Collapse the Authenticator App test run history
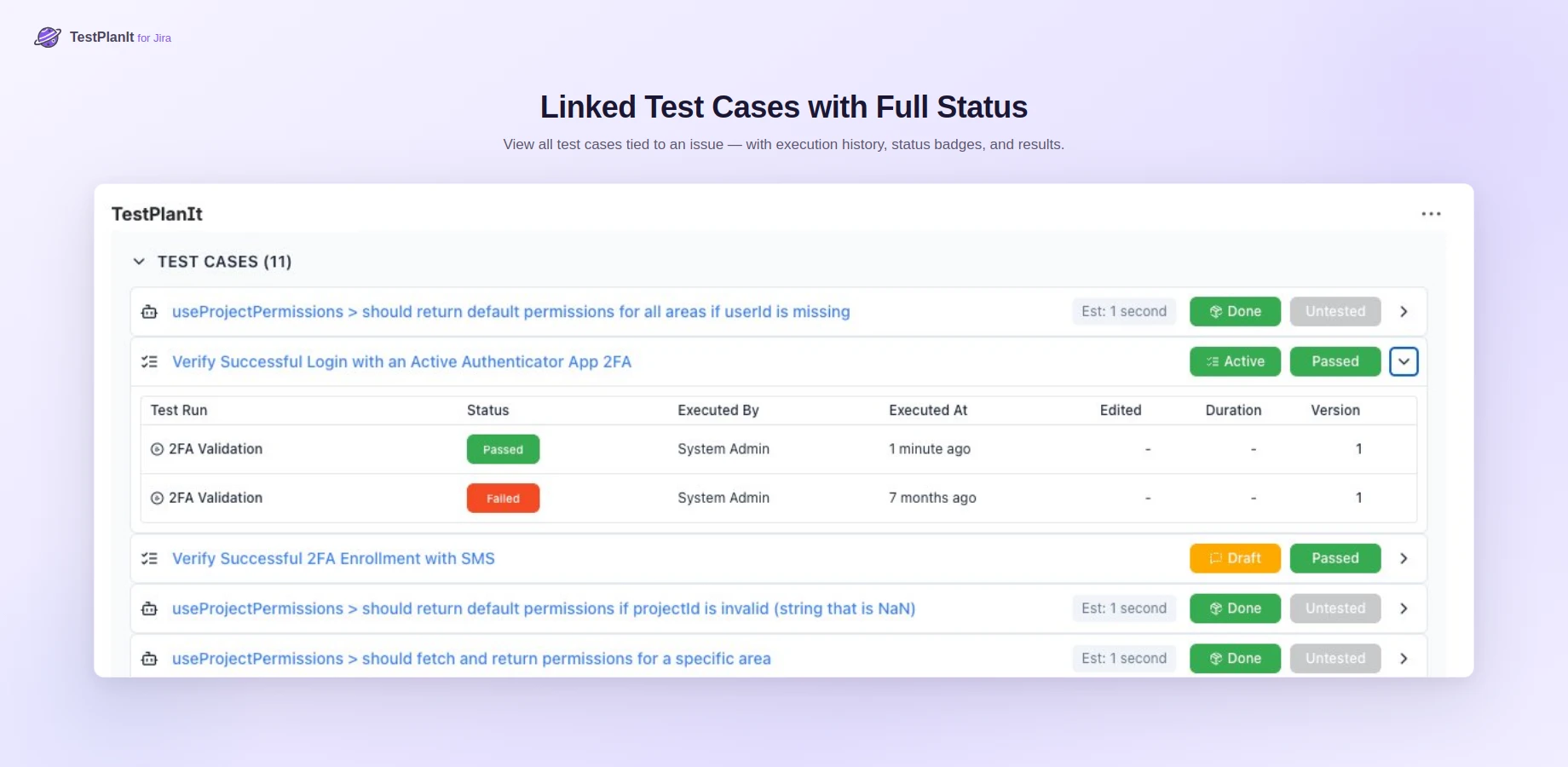The image size is (1568, 767). tap(1404, 361)
